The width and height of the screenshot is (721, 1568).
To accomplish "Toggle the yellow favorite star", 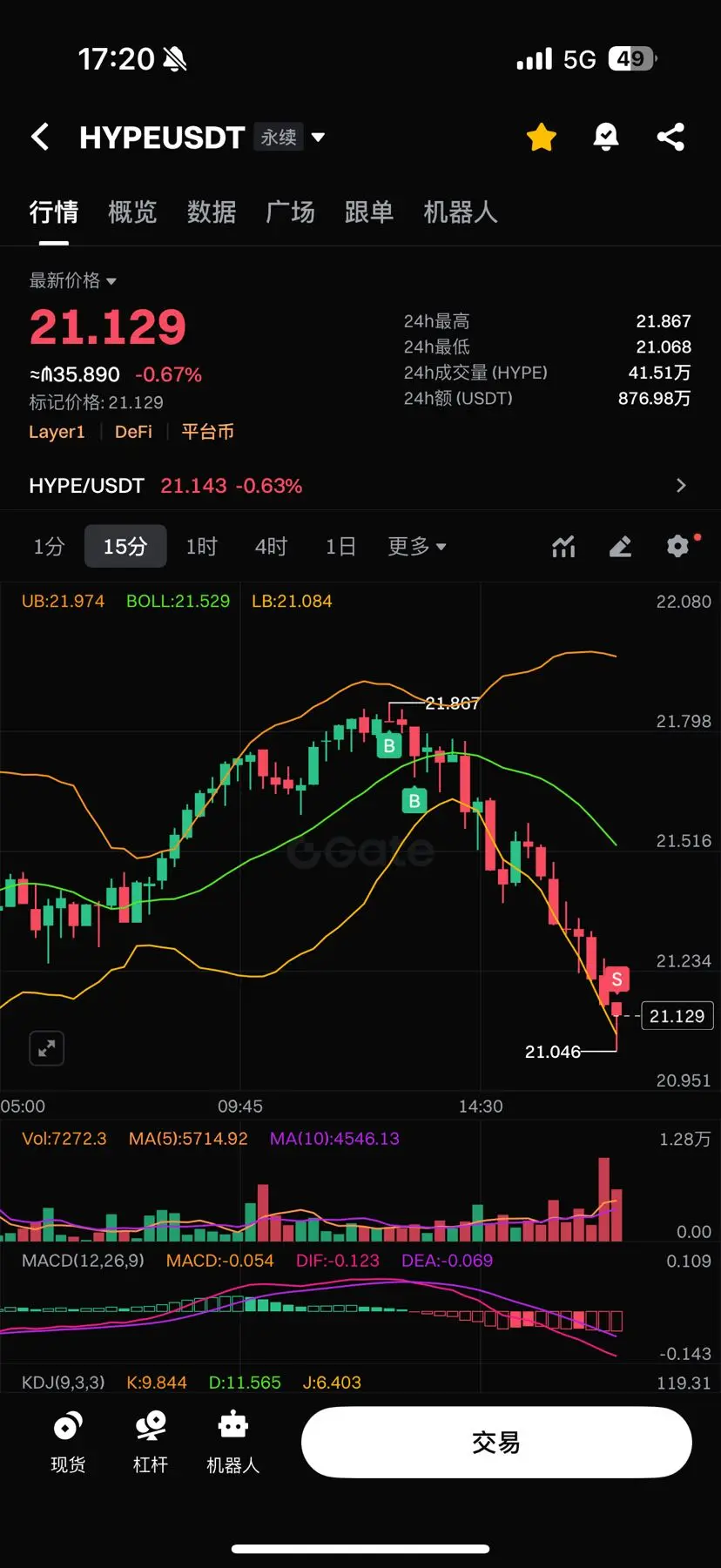I will [x=542, y=137].
